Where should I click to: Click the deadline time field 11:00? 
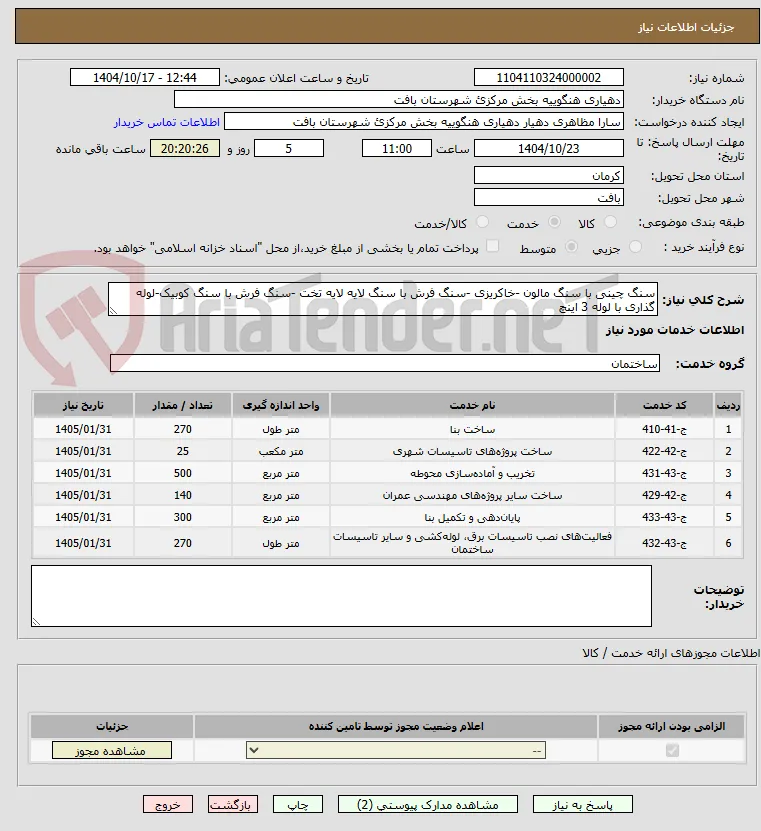[396, 148]
